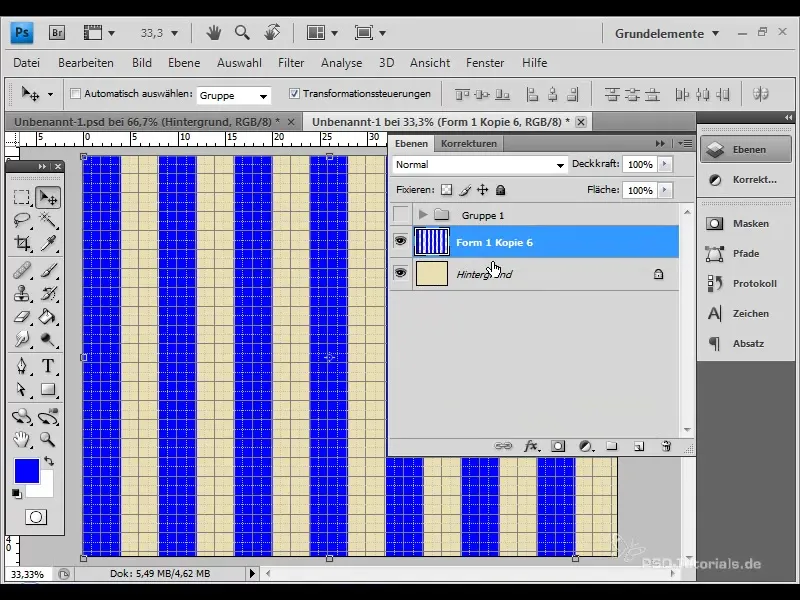Launch Adobe Bridge
This screenshot has width=800, height=600.
tap(57, 33)
